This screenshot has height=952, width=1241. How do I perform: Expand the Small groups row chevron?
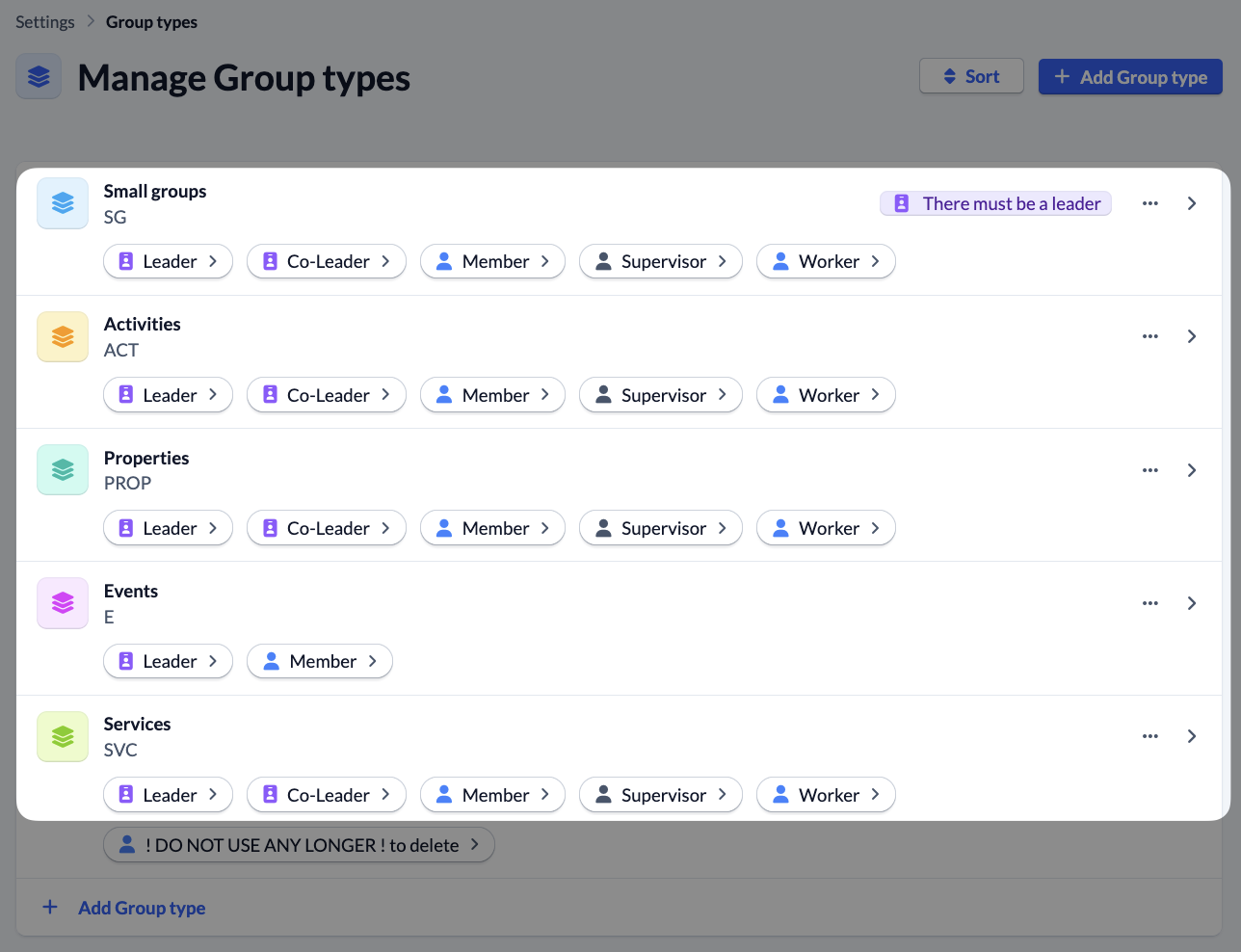point(1192,203)
